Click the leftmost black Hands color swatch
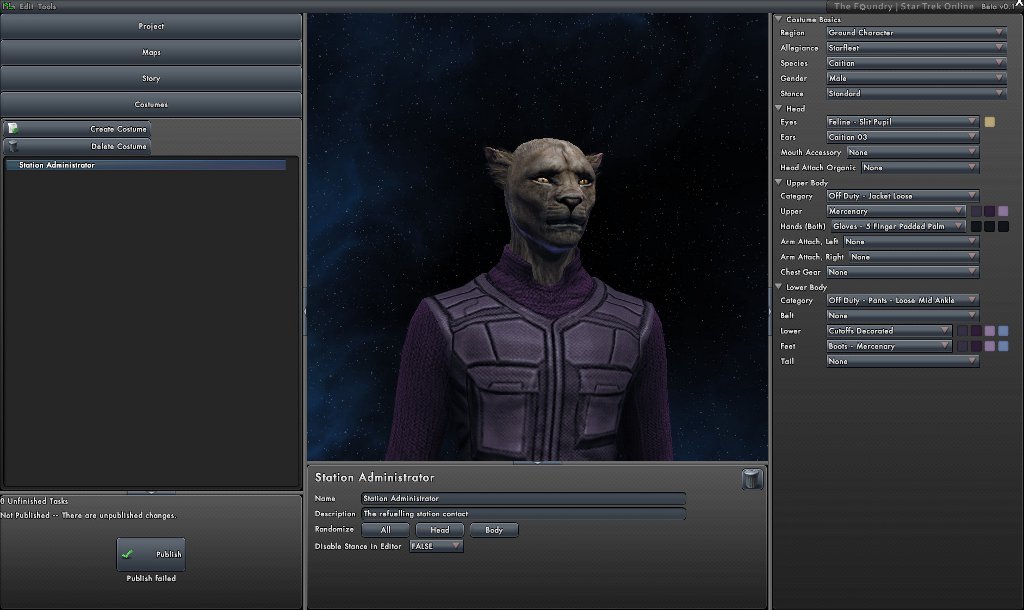Image resolution: width=1024 pixels, height=610 pixels. coord(976,227)
